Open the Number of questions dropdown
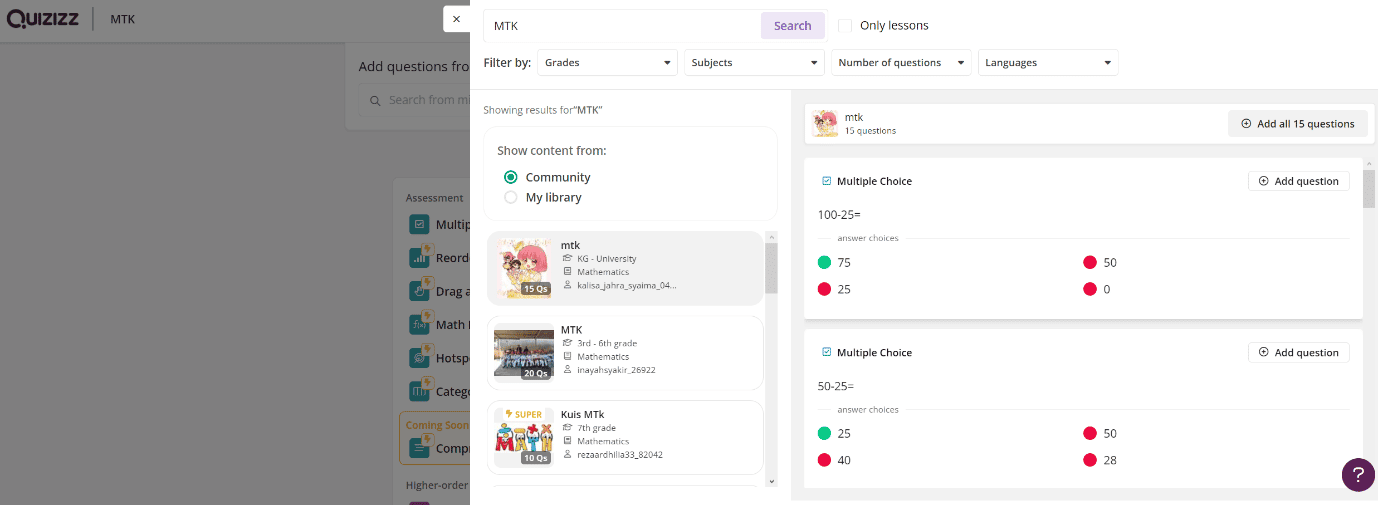1378x505 pixels. pos(901,62)
